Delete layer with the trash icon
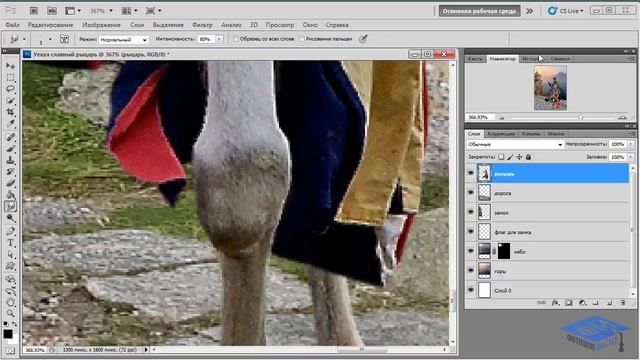The width and height of the screenshot is (640, 360). 623,303
